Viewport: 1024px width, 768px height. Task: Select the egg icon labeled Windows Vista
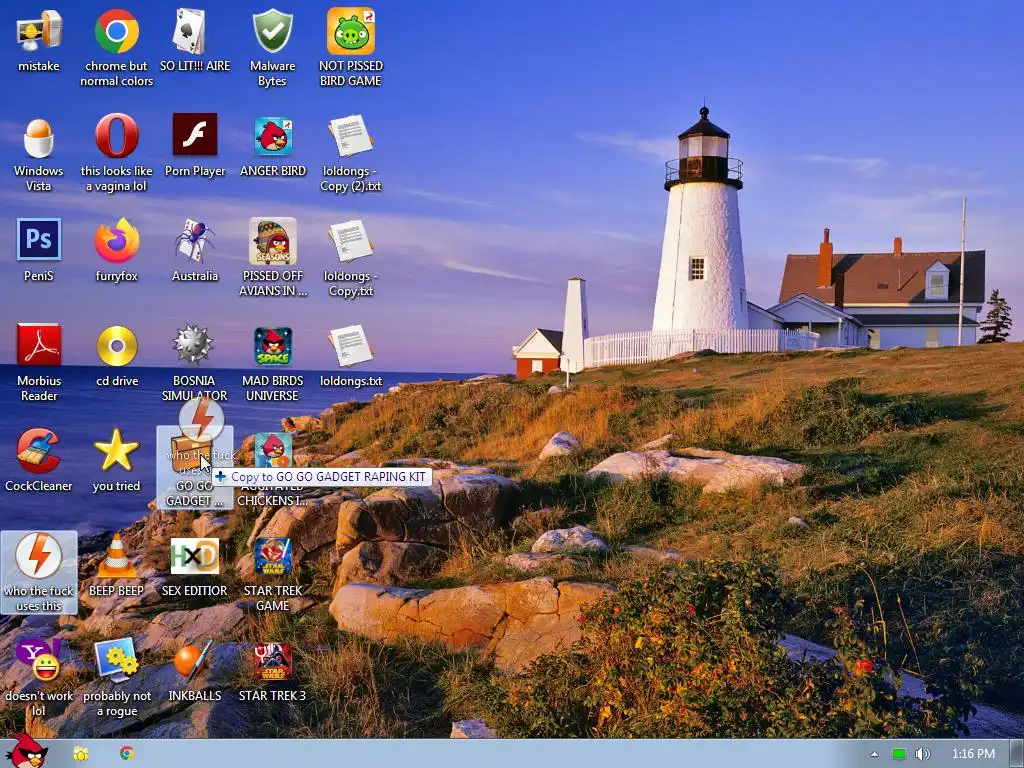(39, 136)
